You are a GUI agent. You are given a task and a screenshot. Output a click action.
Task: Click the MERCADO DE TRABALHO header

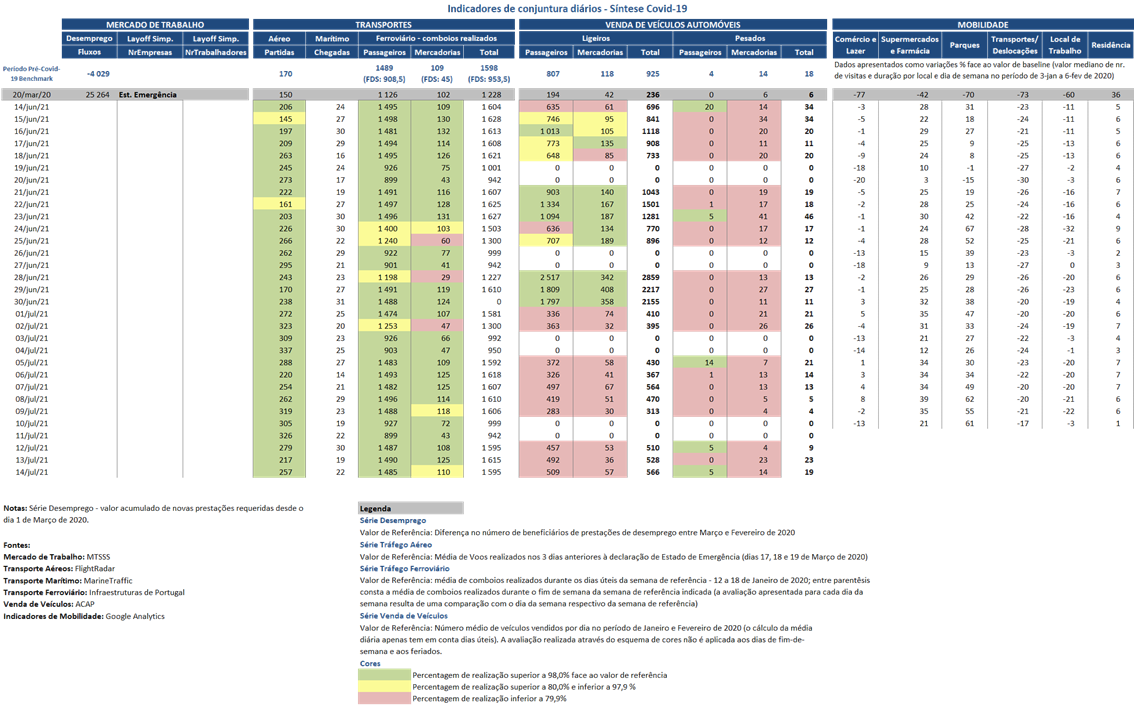coord(155,25)
